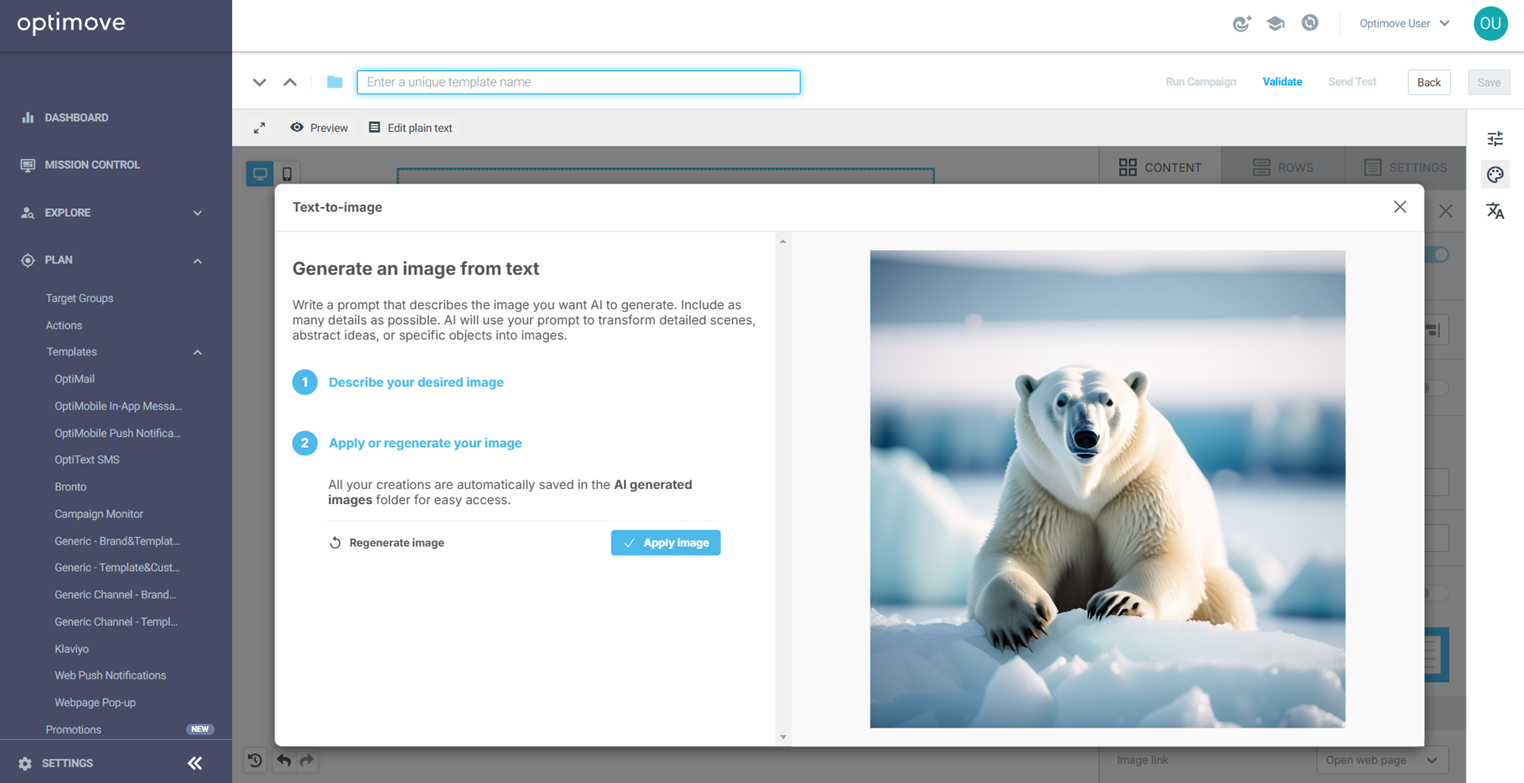Click the undo arrow at bottom
The image size is (1524, 783).
(284, 761)
